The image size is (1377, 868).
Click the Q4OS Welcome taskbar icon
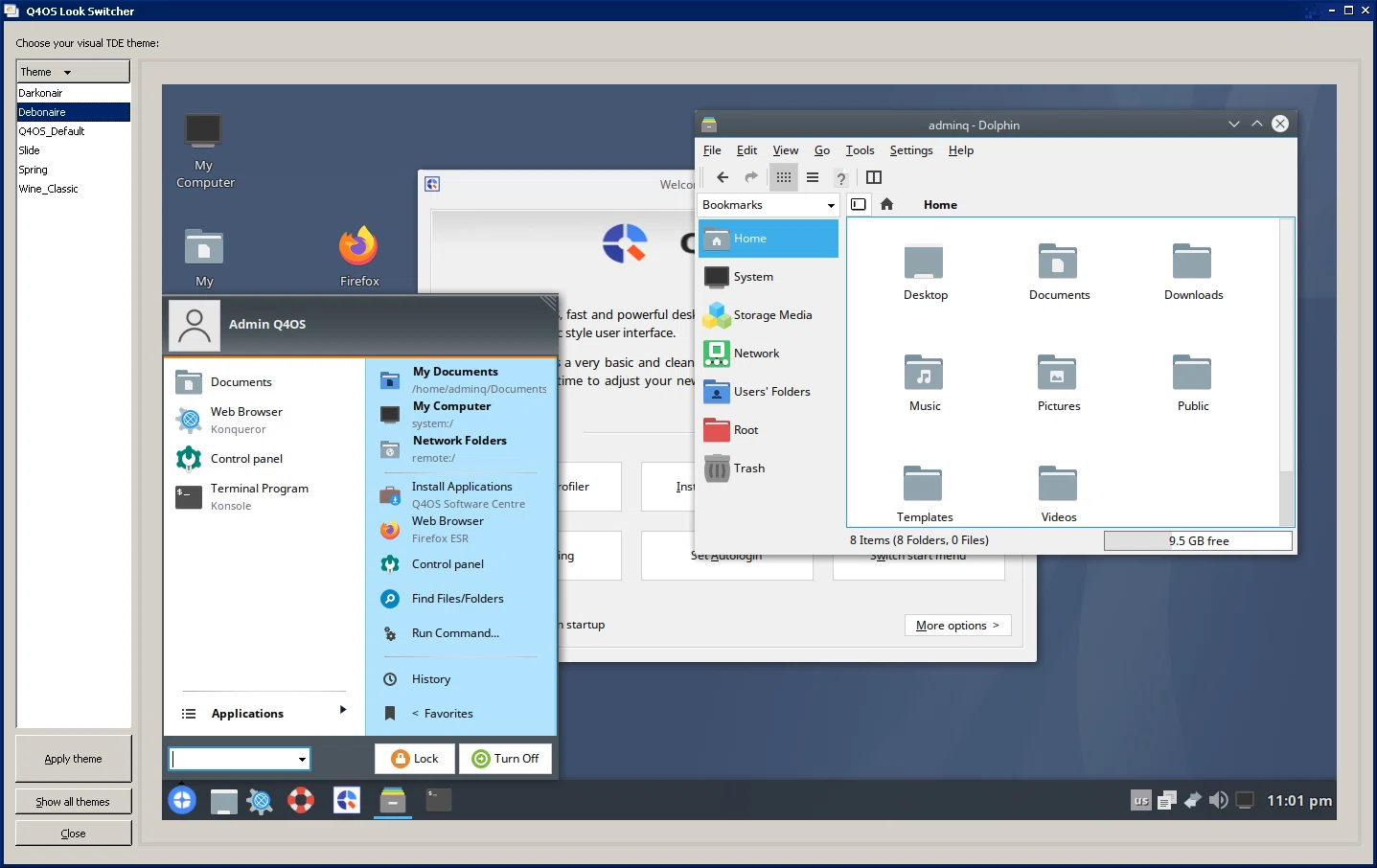click(x=347, y=800)
